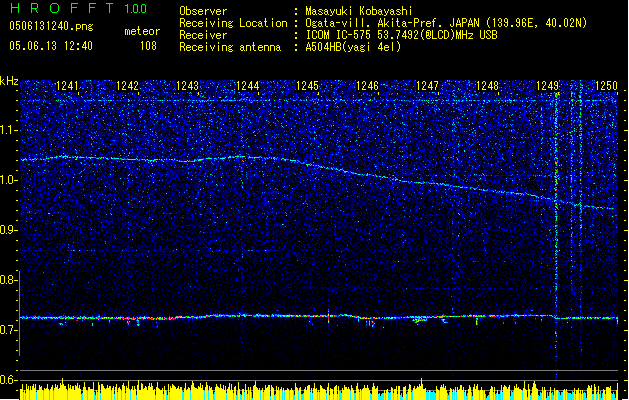Viewport: 629px width, 400px height.
Task: Click the meteor label
Action: pos(142,31)
